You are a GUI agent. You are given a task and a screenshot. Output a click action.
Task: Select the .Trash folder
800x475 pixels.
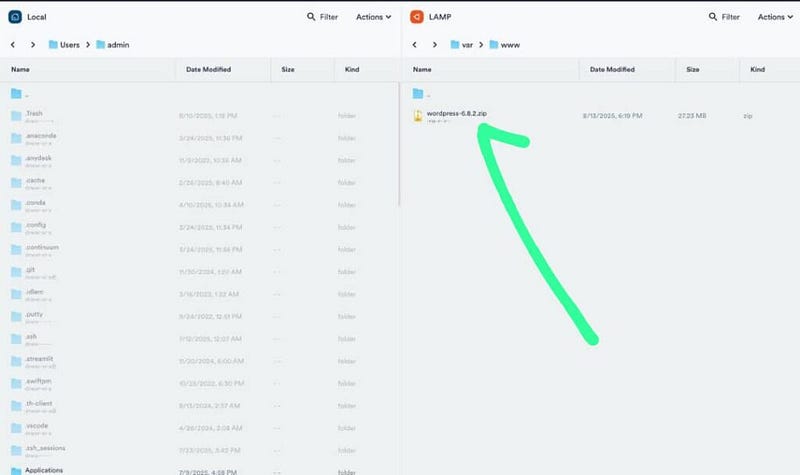[199, 116]
